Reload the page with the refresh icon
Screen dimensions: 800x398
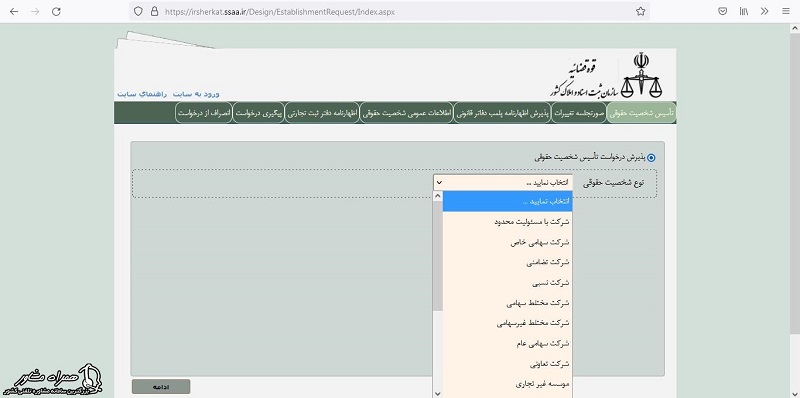pyautogui.click(x=57, y=11)
